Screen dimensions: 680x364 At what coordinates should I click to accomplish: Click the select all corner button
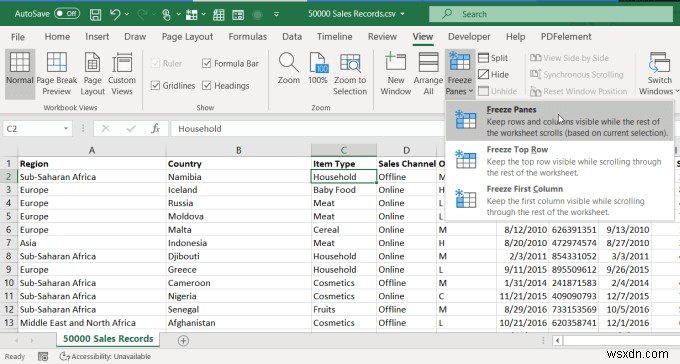(x=9, y=150)
